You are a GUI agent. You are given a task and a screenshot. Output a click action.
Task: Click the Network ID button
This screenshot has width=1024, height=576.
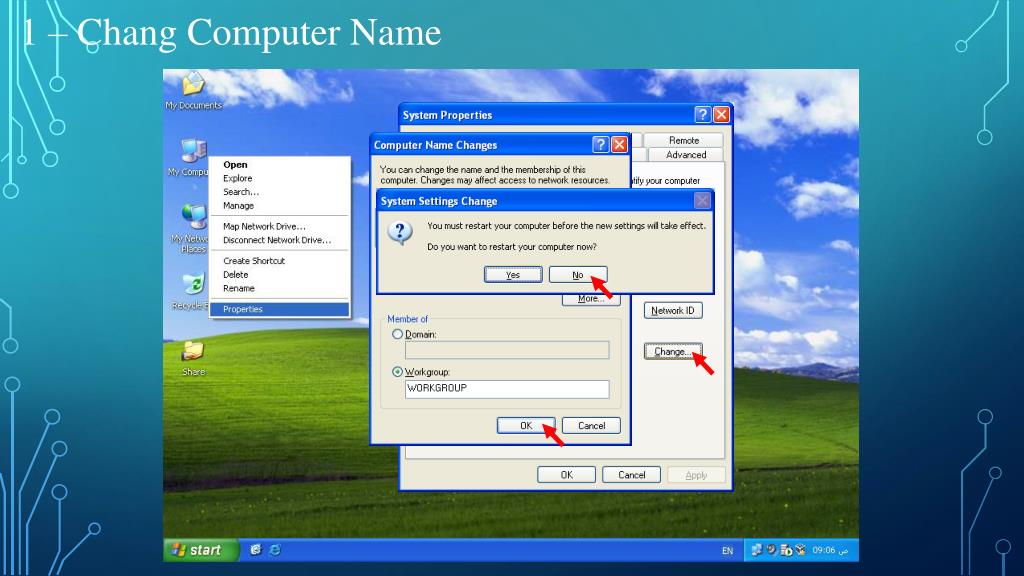click(x=673, y=311)
